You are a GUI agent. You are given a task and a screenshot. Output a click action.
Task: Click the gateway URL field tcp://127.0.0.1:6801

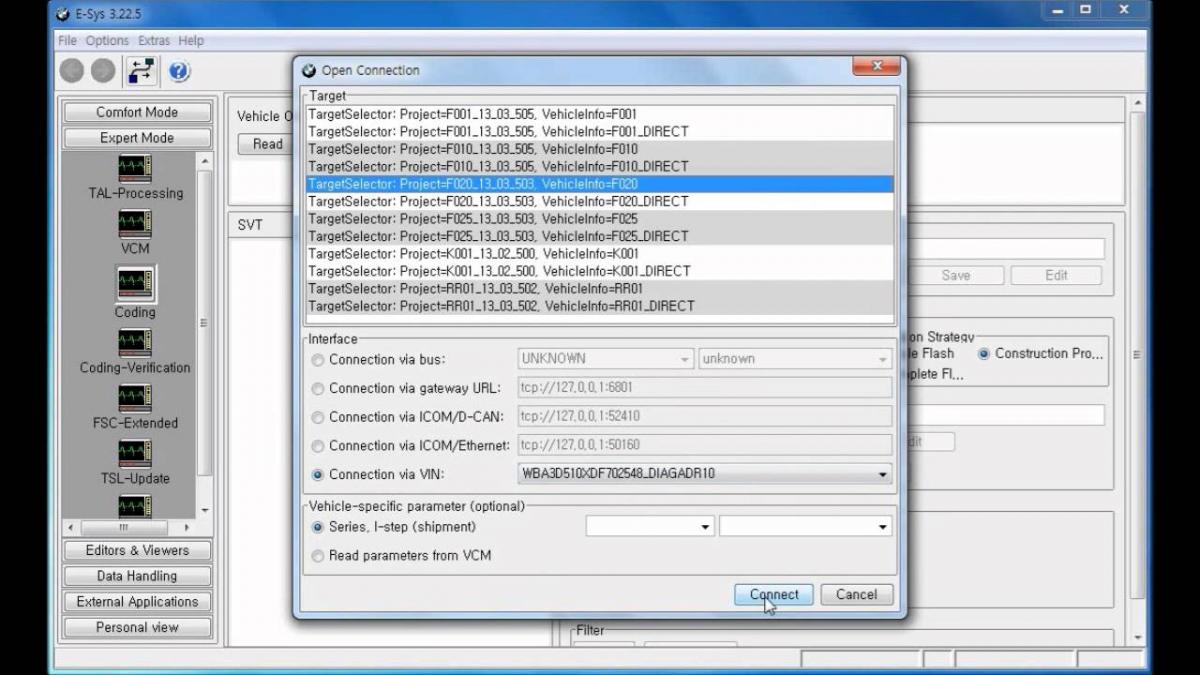pyautogui.click(x=705, y=388)
